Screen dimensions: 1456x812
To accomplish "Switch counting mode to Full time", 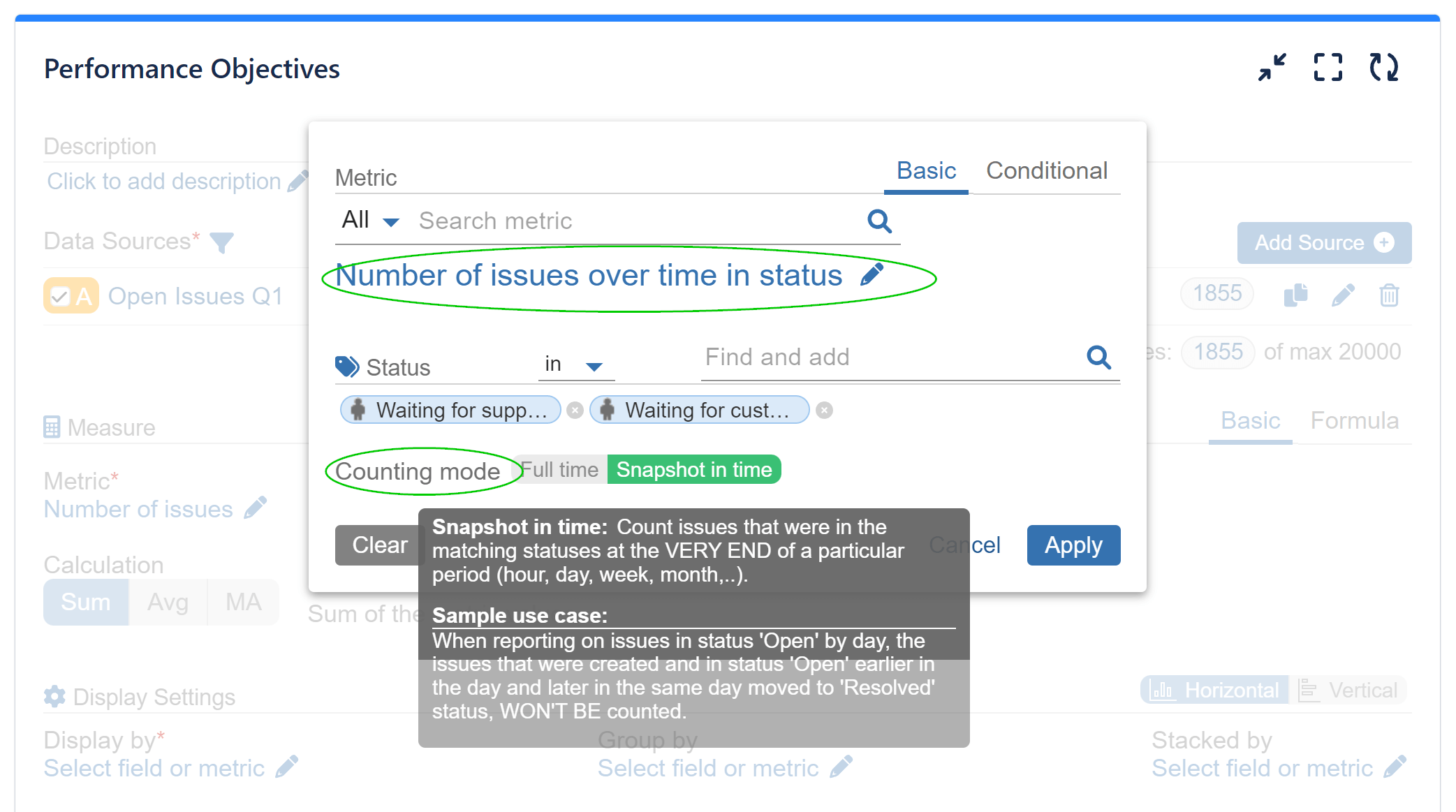I will (x=559, y=469).
